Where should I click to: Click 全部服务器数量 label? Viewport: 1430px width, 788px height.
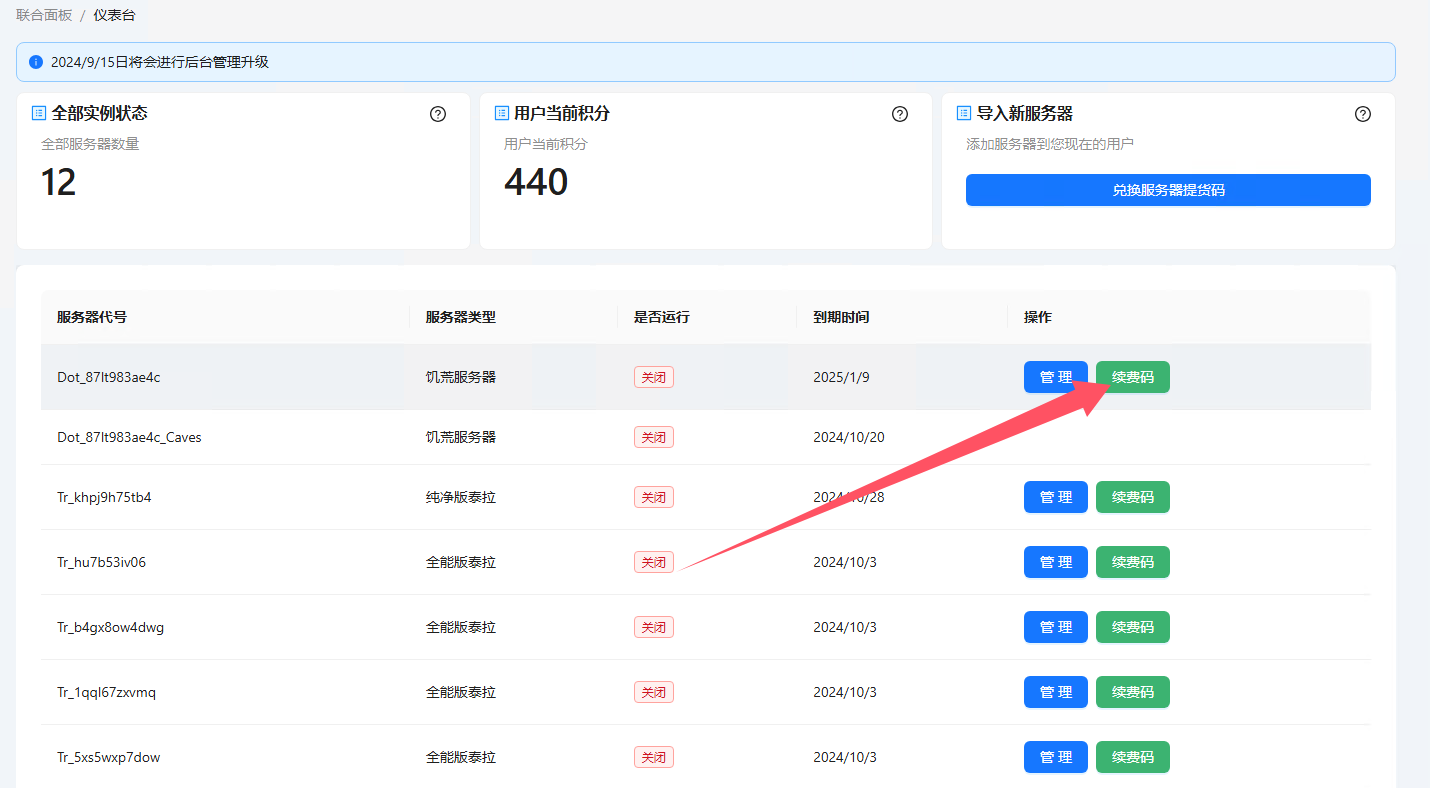coord(90,144)
